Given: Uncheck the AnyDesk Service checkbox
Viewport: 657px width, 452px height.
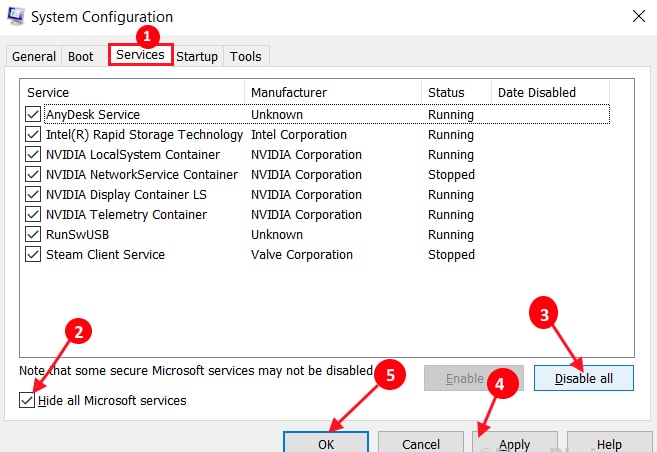Looking at the screenshot, I should [x=33, y=114].
